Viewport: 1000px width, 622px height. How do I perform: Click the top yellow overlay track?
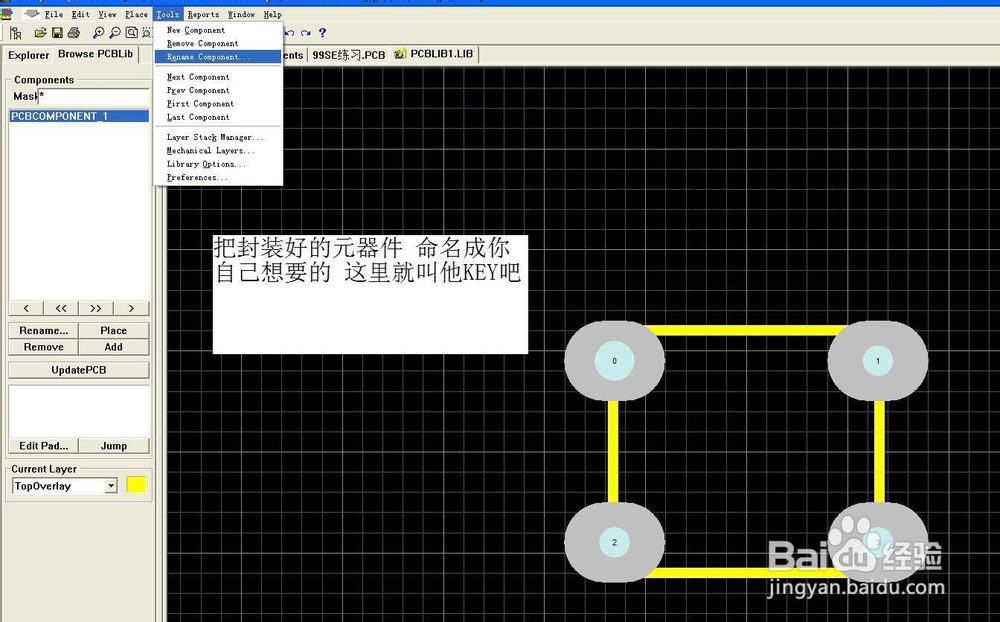(x=746, y=330)
